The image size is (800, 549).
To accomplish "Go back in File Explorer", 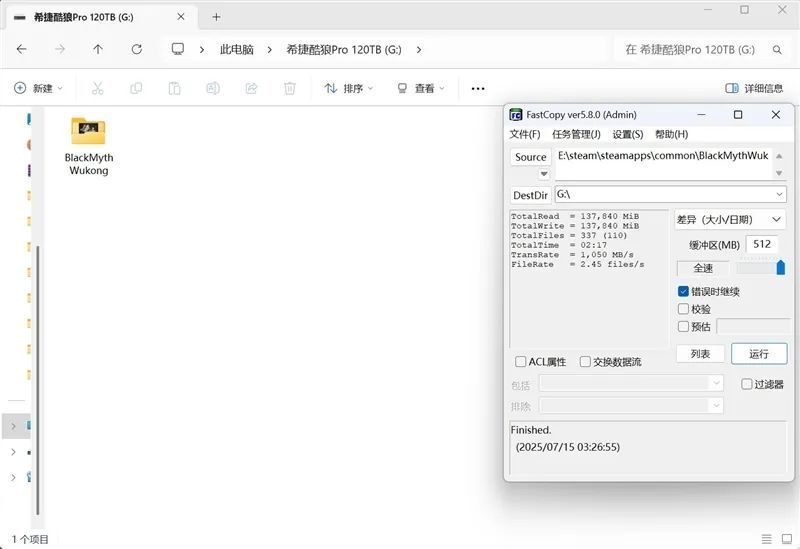I will [x=21, y=49].
